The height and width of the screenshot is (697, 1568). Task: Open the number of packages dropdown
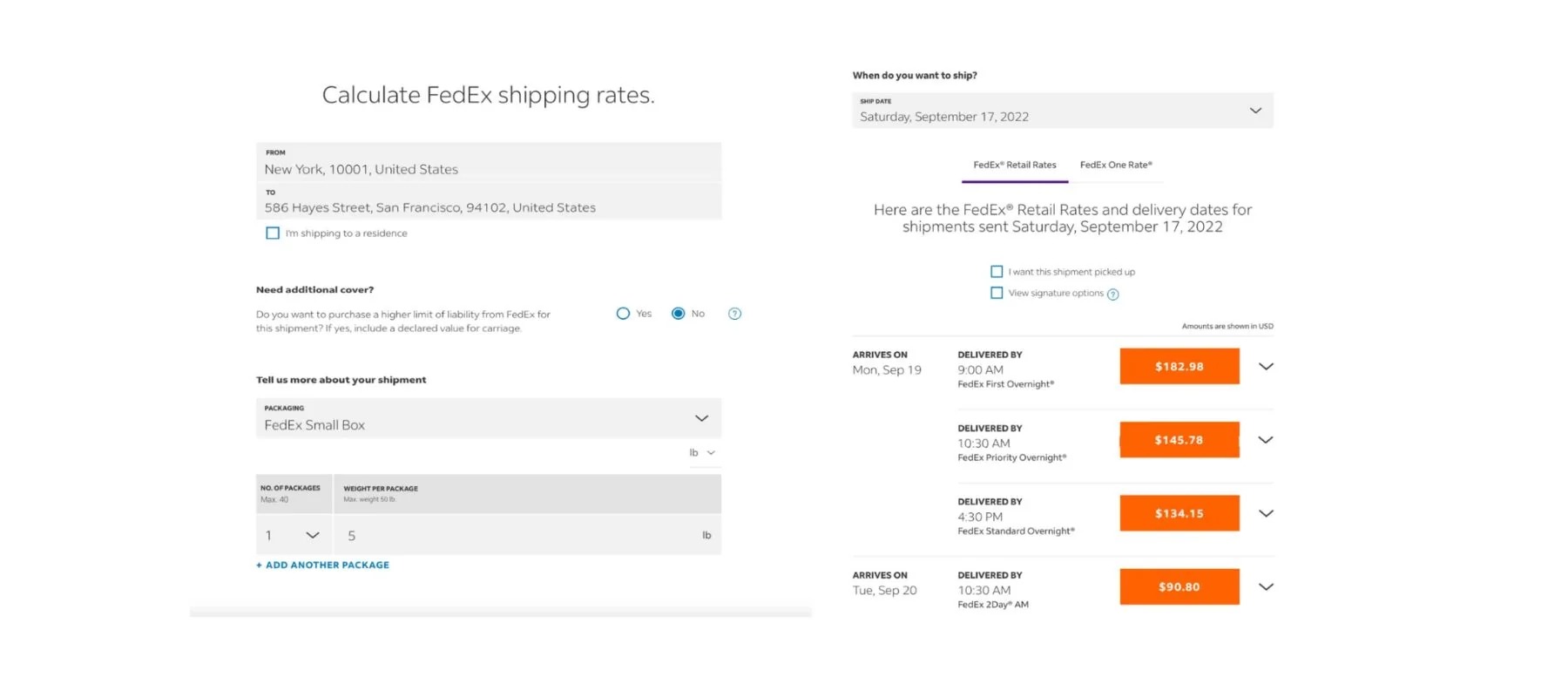294,535
